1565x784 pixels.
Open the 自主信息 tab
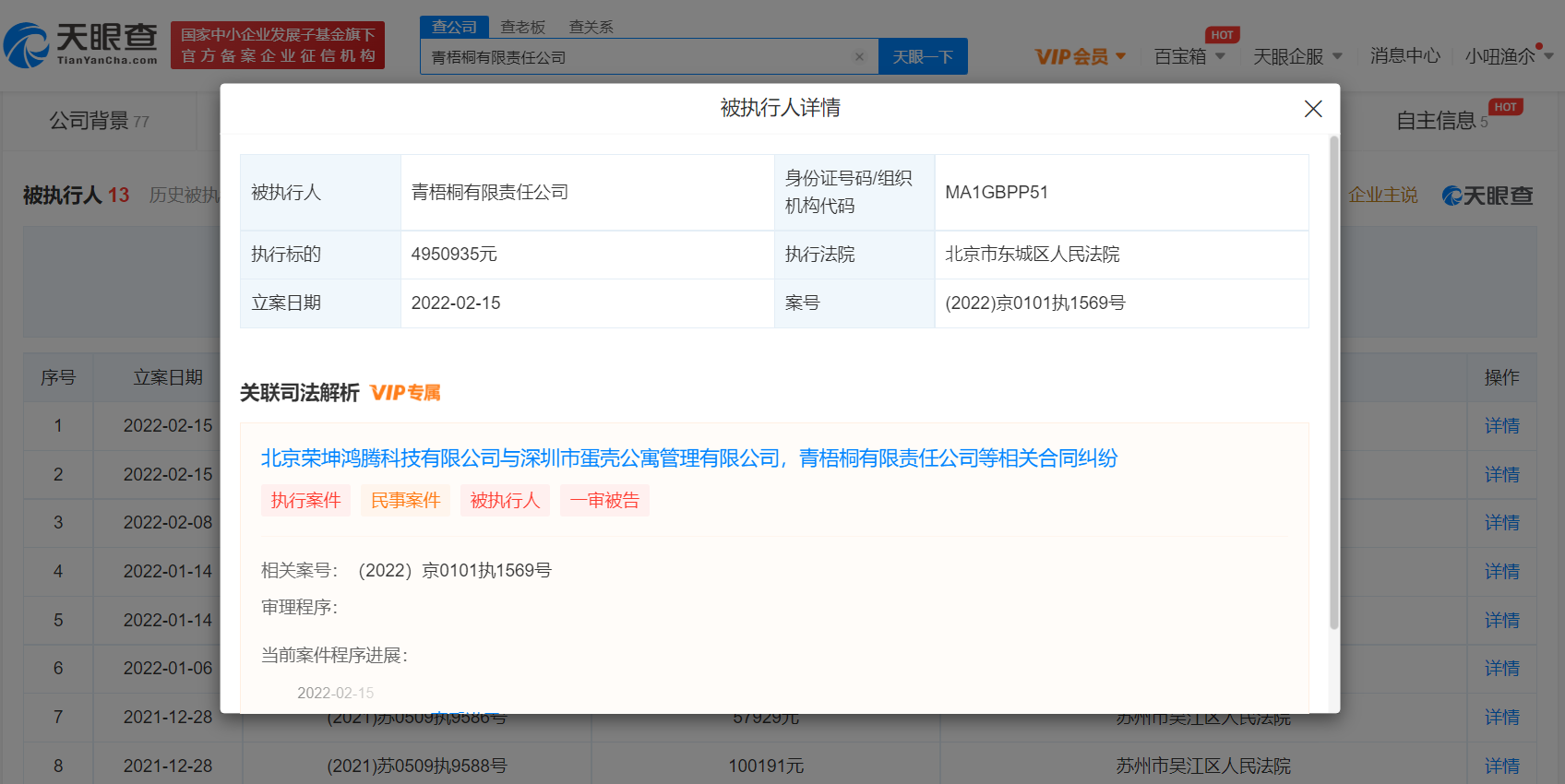pos(1442,121)
